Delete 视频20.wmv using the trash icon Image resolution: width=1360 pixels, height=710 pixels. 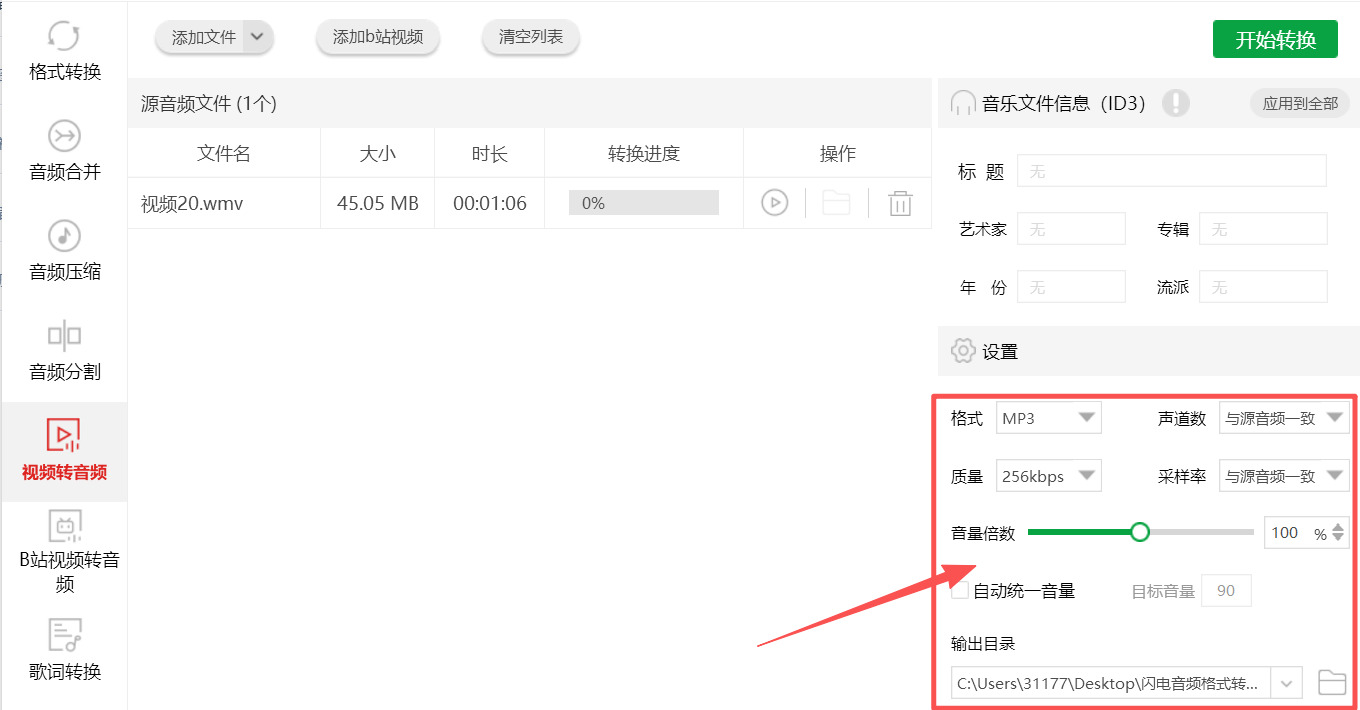900,202
